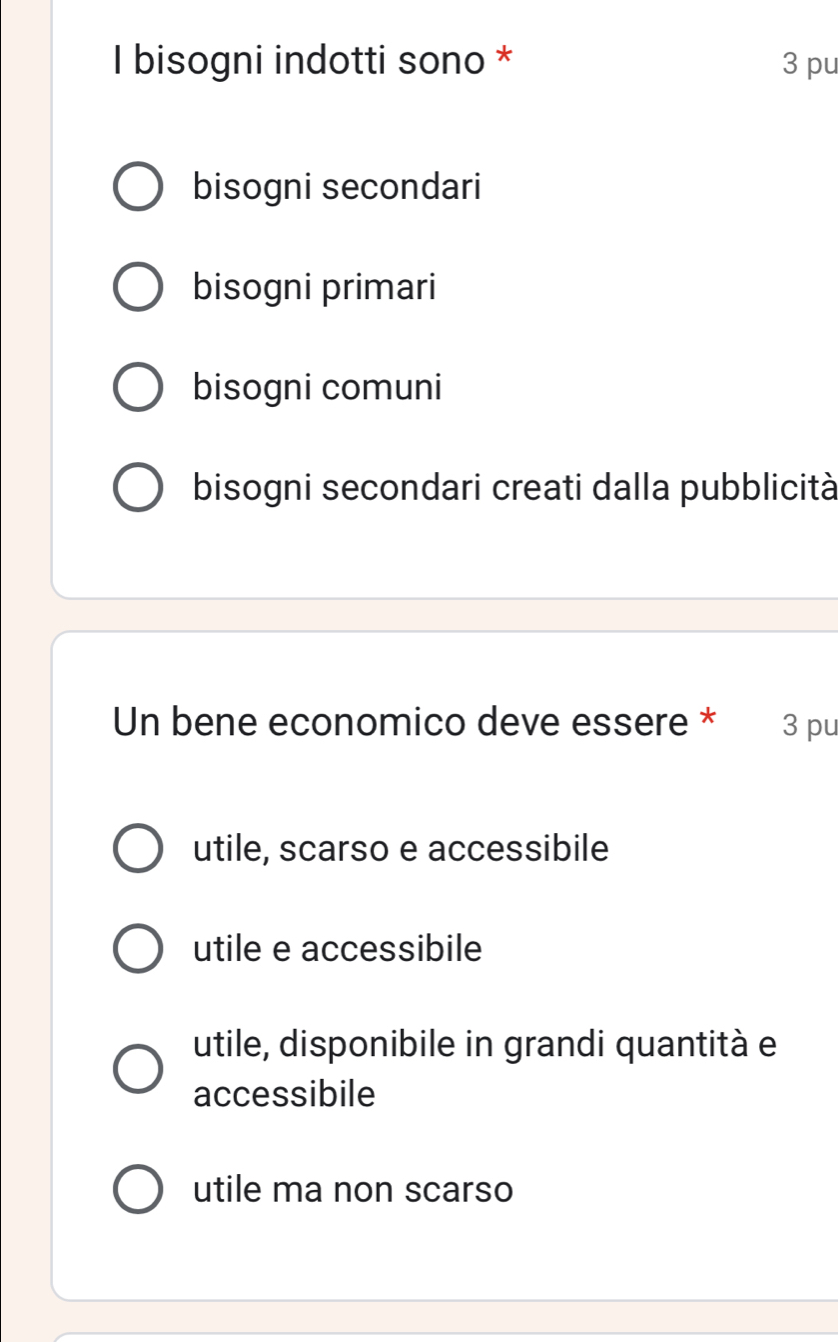Select radio for 'utile, disponibile in grandi quantità'

138,1070
